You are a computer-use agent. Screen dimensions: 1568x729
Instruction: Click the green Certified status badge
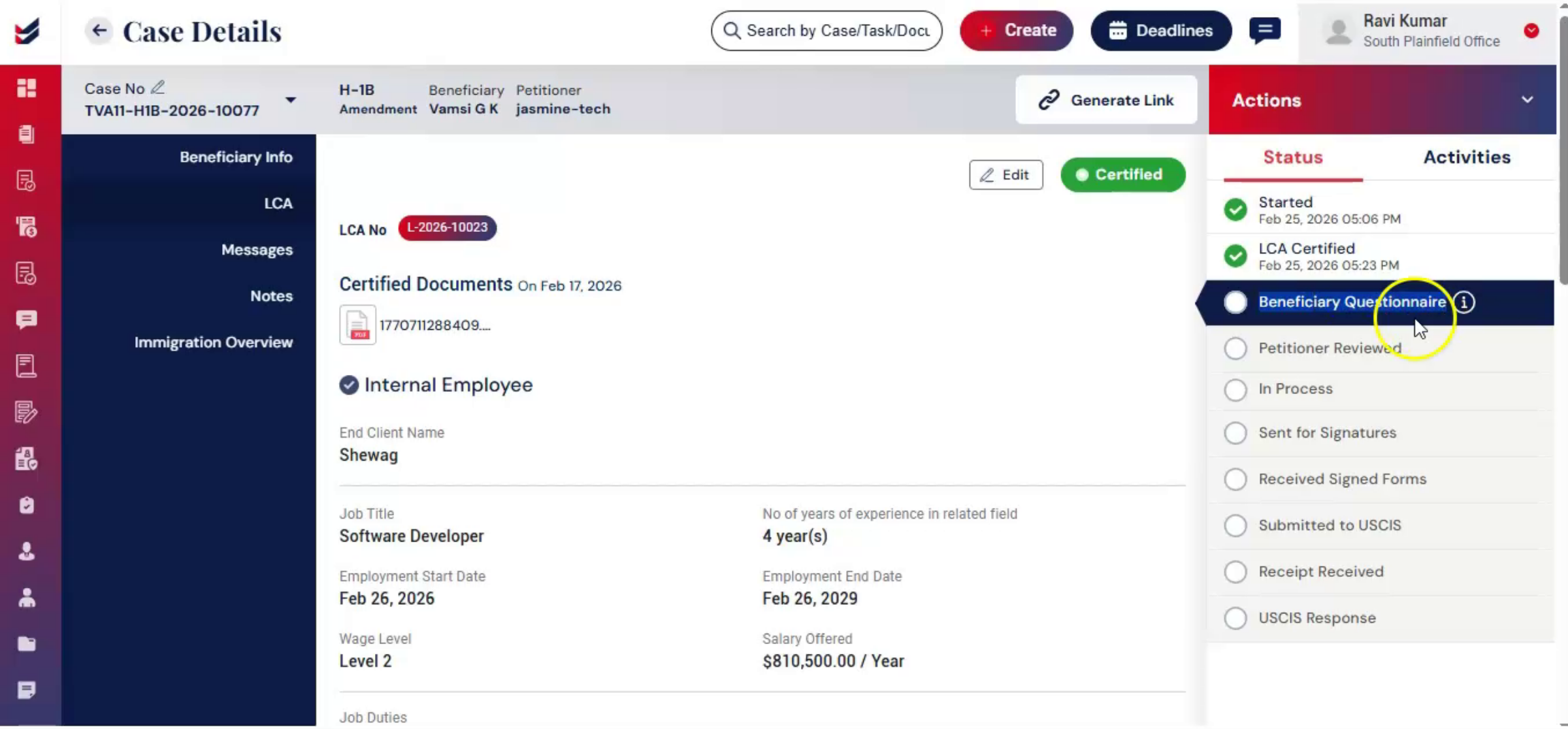(x=1122, y=175)
